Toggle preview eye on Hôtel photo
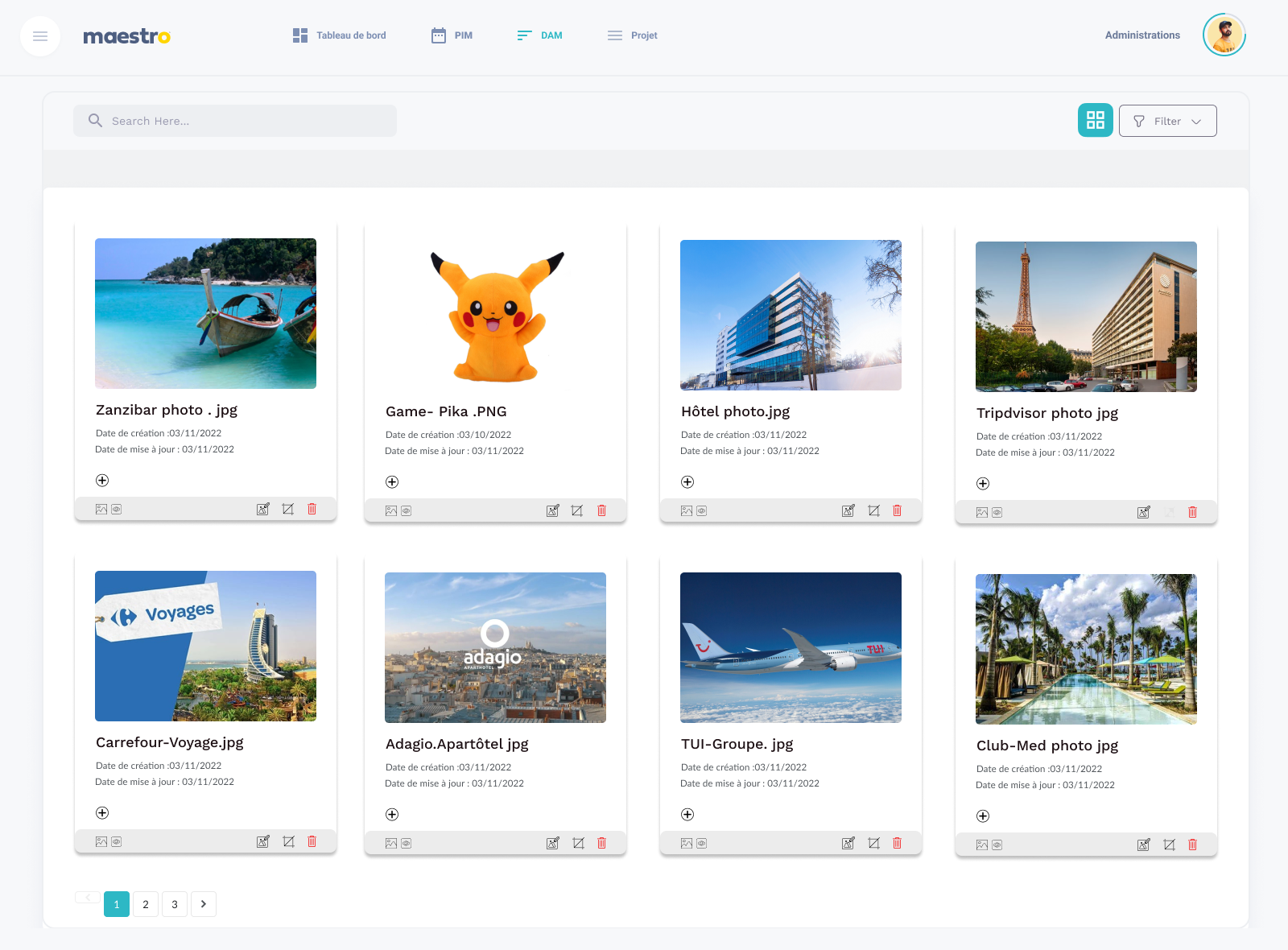This screenshot has width=1288, height=950. click(x=701, y=510)
